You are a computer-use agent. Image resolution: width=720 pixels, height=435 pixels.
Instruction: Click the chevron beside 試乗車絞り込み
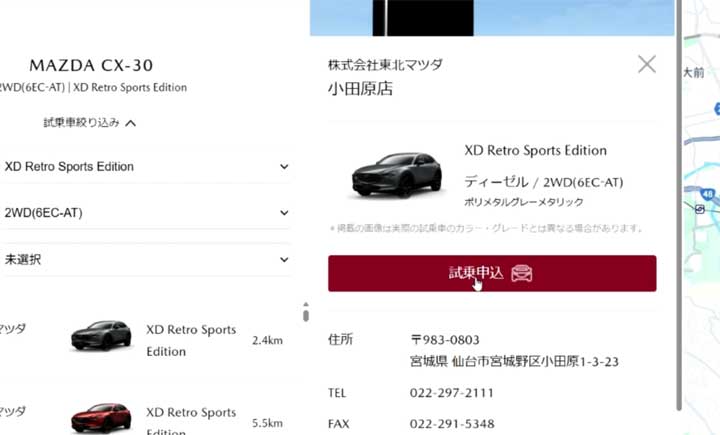[x=130, y=123]
